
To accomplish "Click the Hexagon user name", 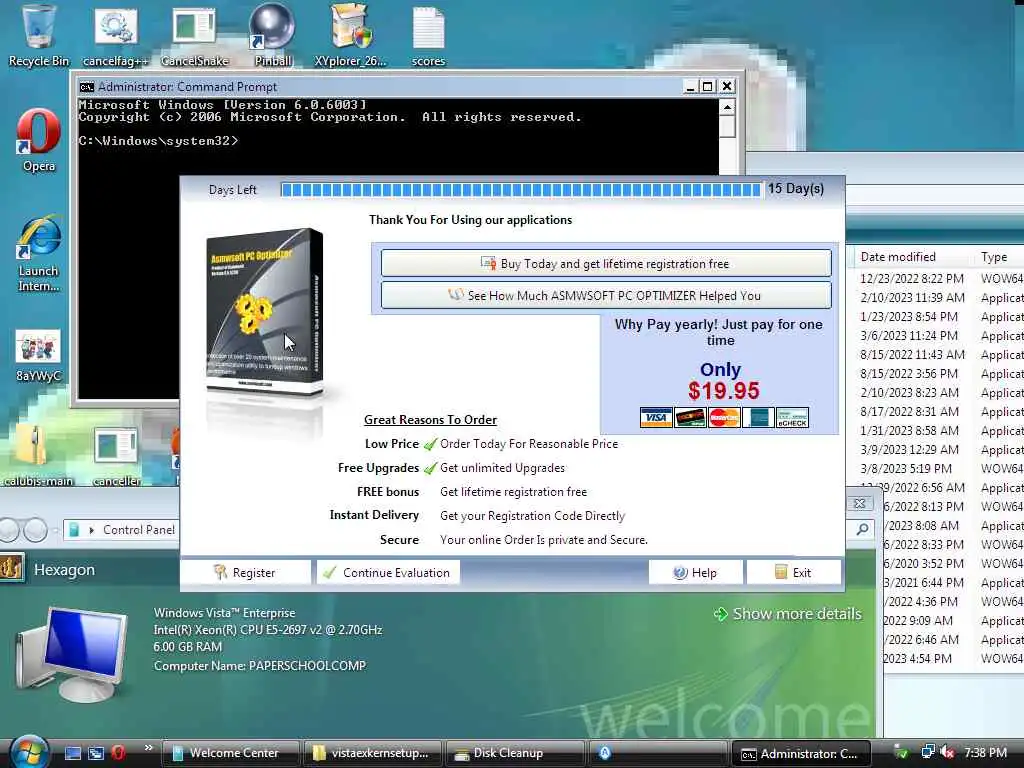I will 64,569.
